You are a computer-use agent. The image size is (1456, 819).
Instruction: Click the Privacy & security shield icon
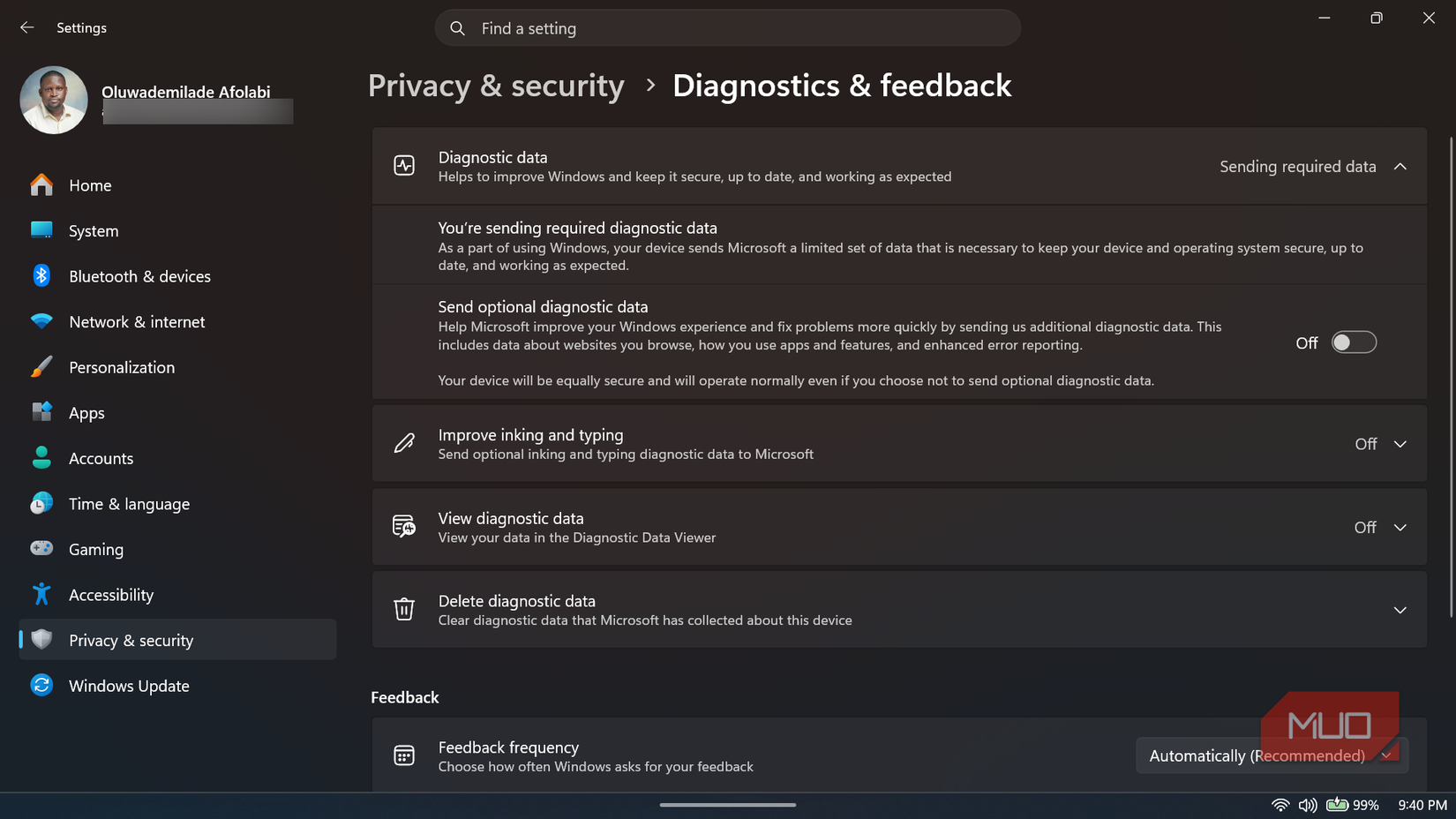pyautogui.click(x=41, y=640)
